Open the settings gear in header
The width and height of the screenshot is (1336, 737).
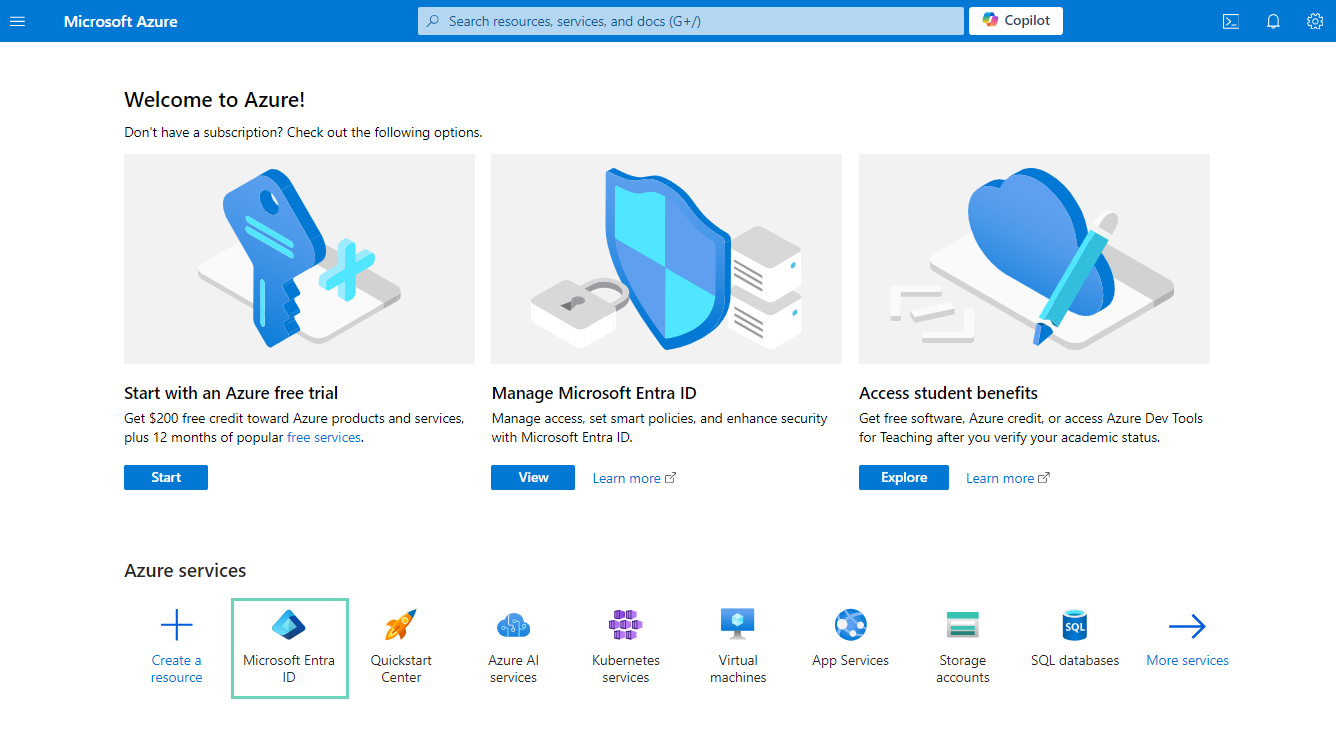1315,21
